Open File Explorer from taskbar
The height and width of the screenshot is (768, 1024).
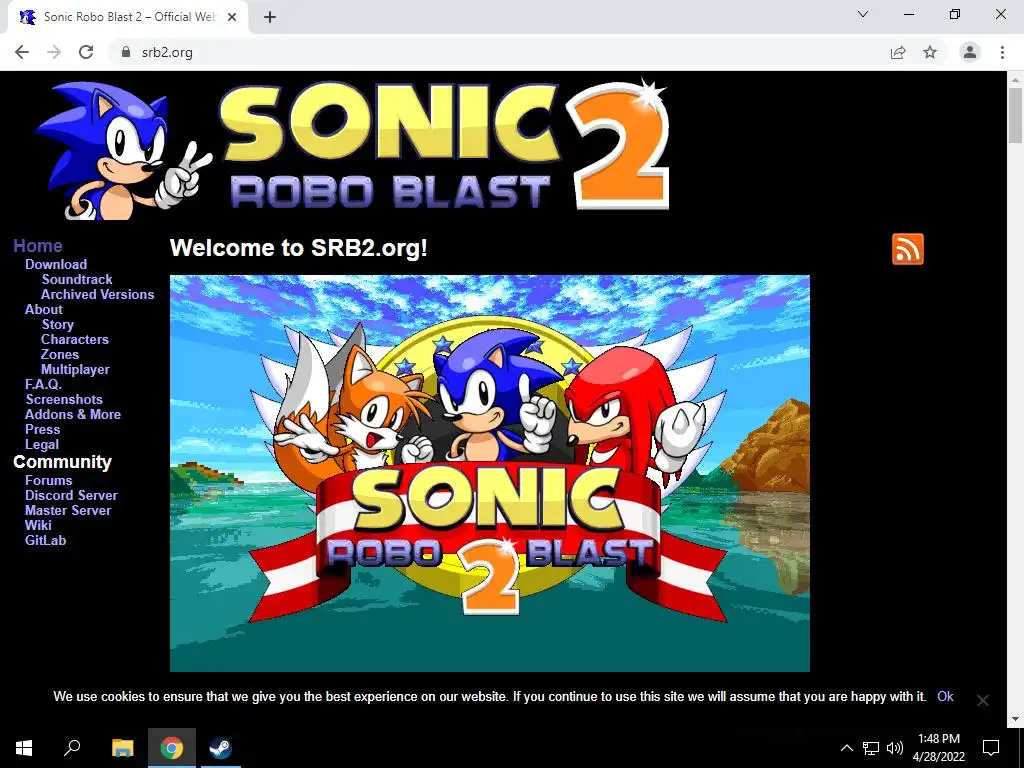click(122, 748)
